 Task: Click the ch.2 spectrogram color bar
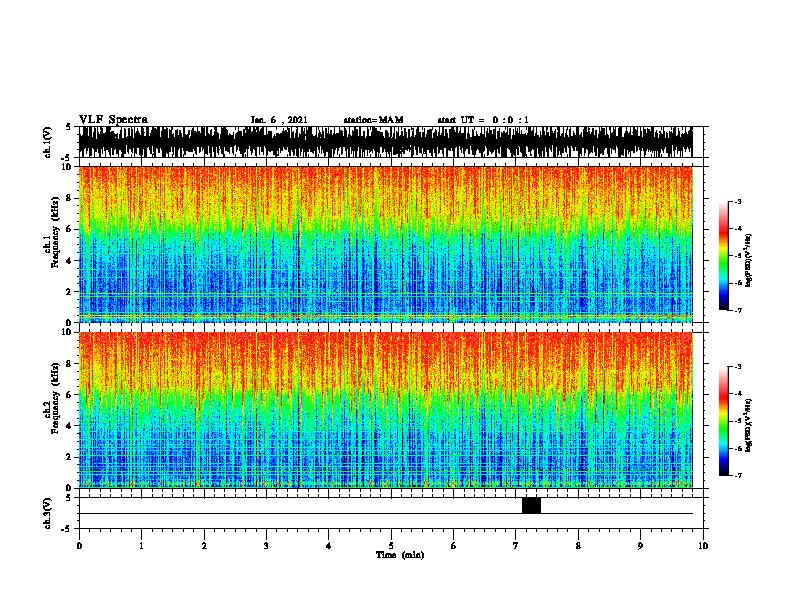coord(724,421)
